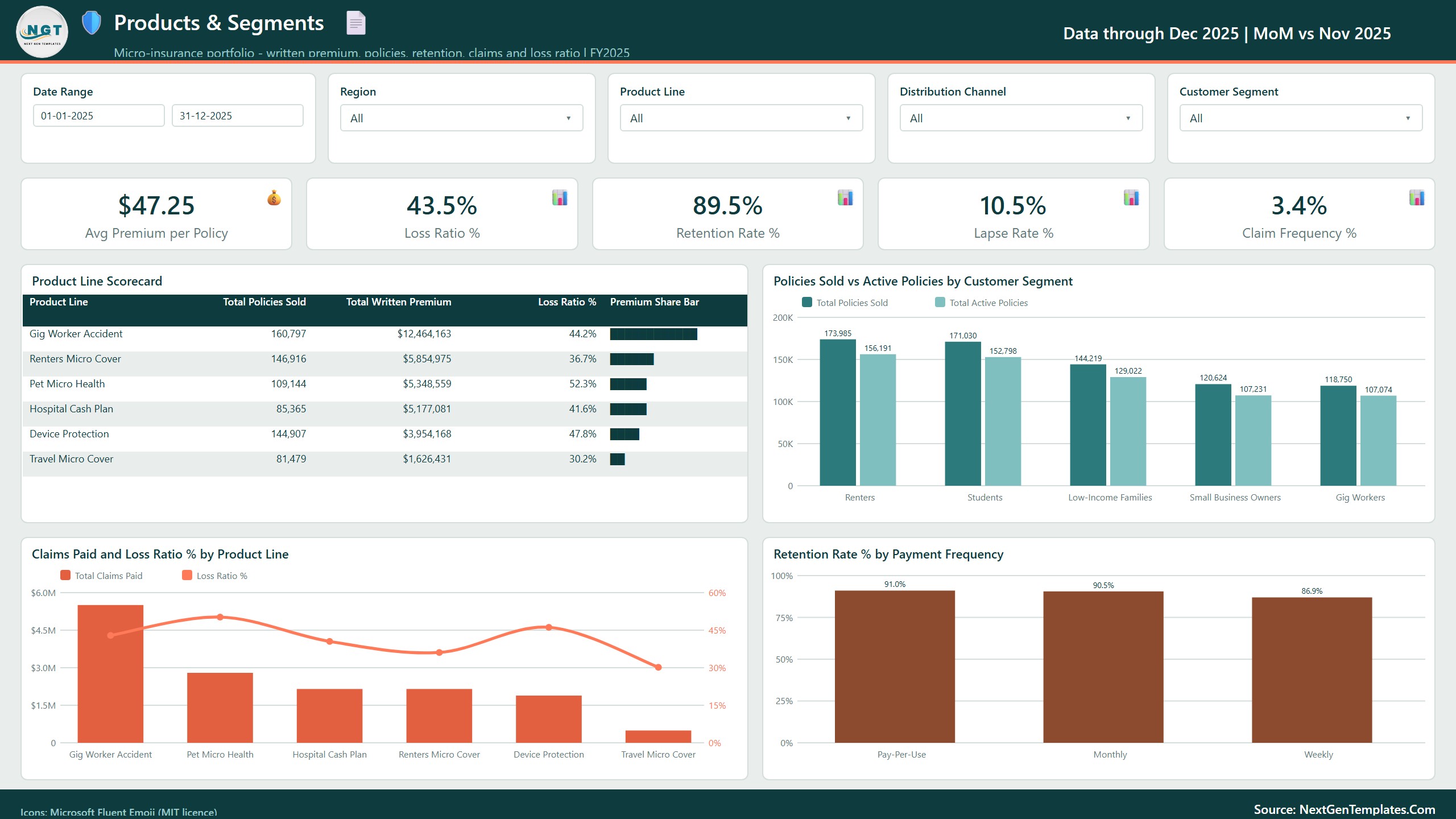
Task: Click the Weekly retention bar
Action: coord(1312,670)
